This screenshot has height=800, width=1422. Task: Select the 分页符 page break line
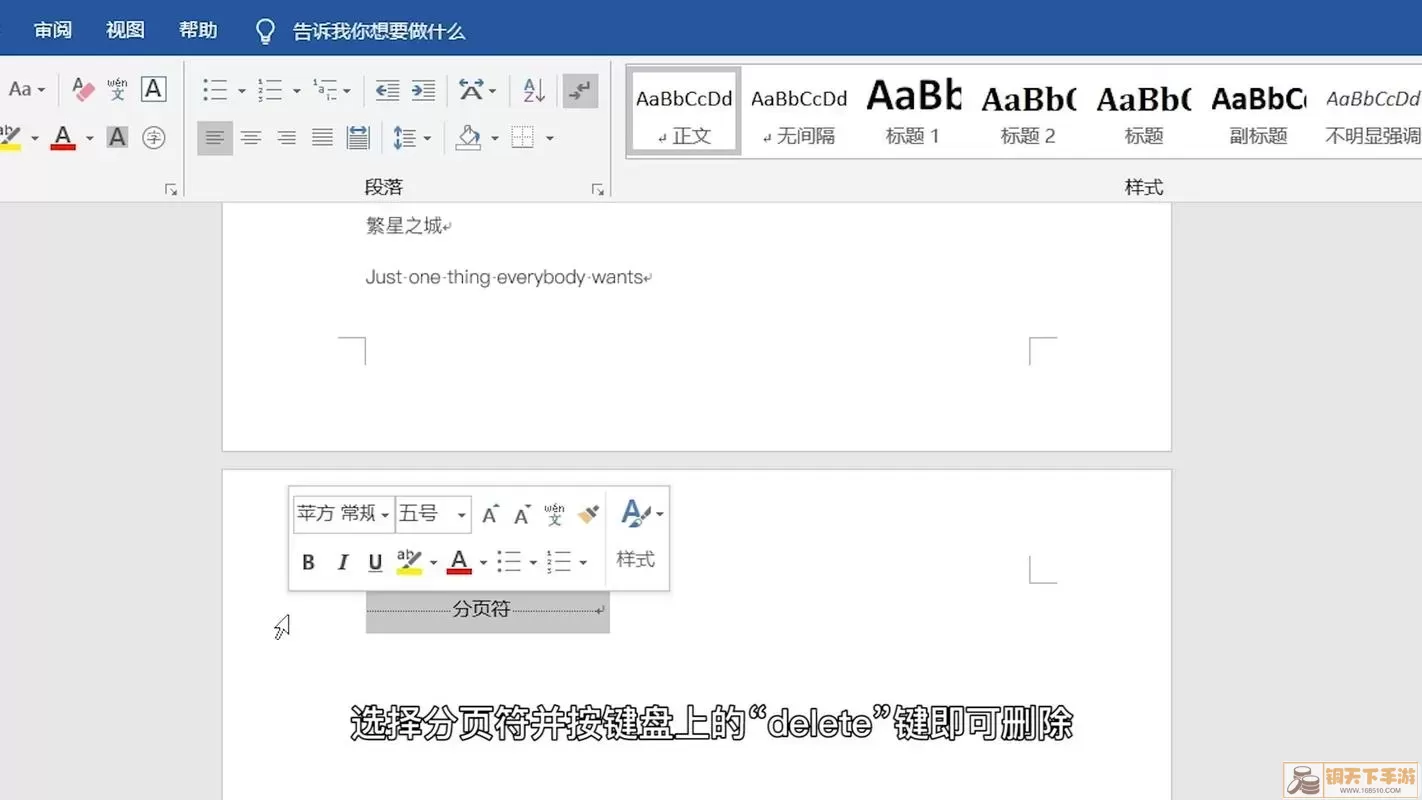tap(487, 609)
